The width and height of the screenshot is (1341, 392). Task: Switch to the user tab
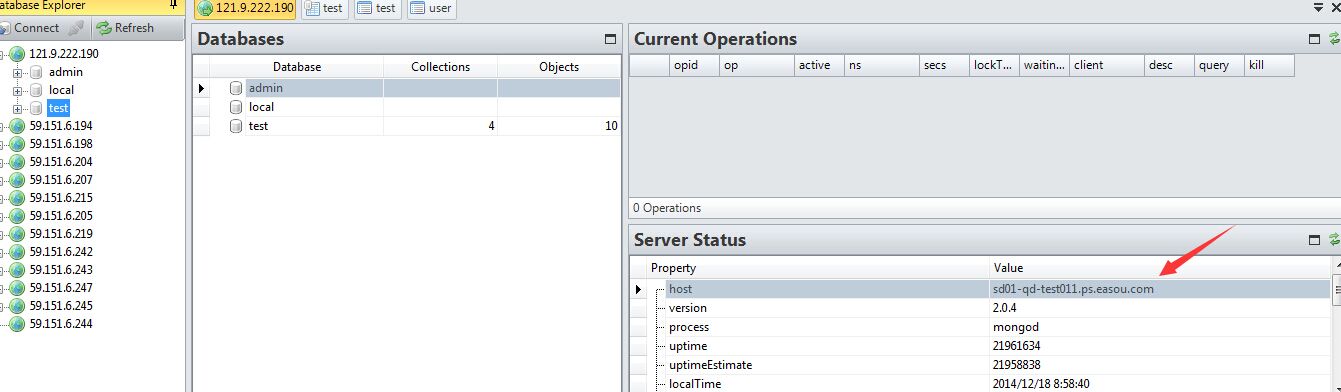coord(431,9)
